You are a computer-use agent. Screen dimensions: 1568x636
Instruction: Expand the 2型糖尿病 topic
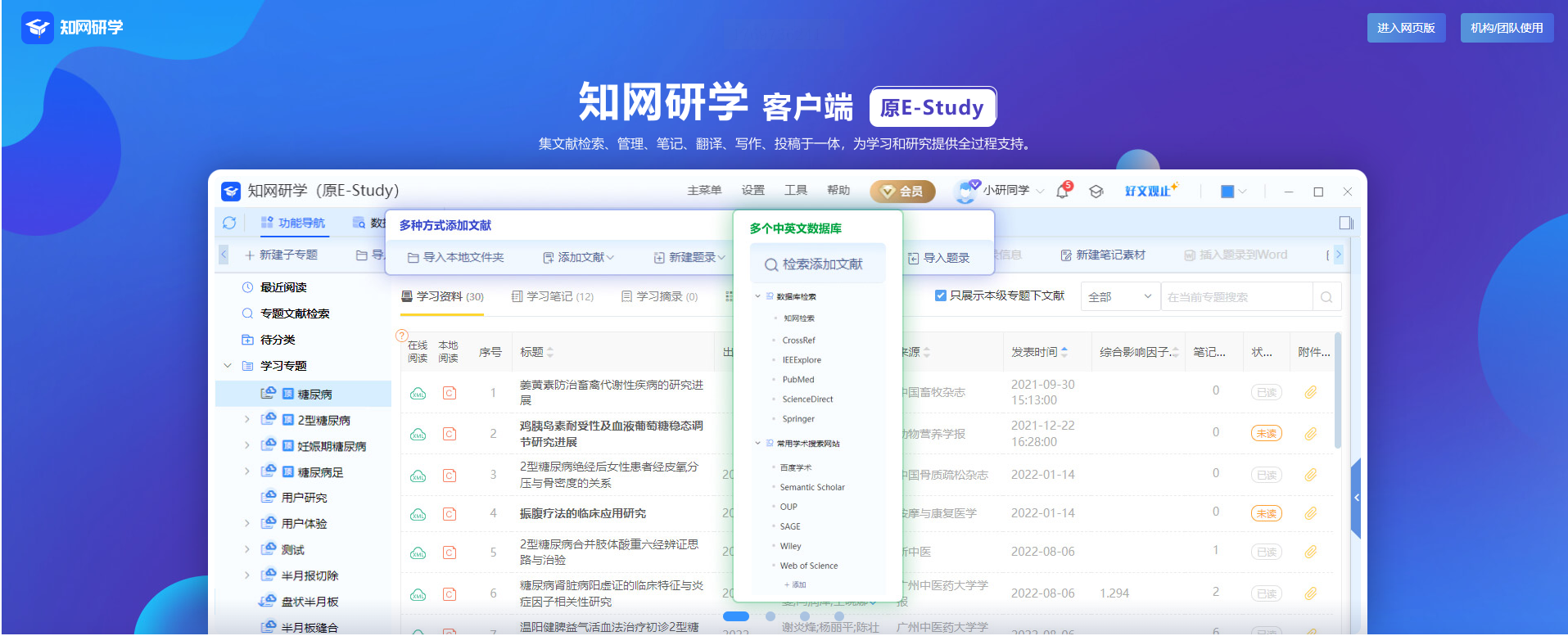247,419
